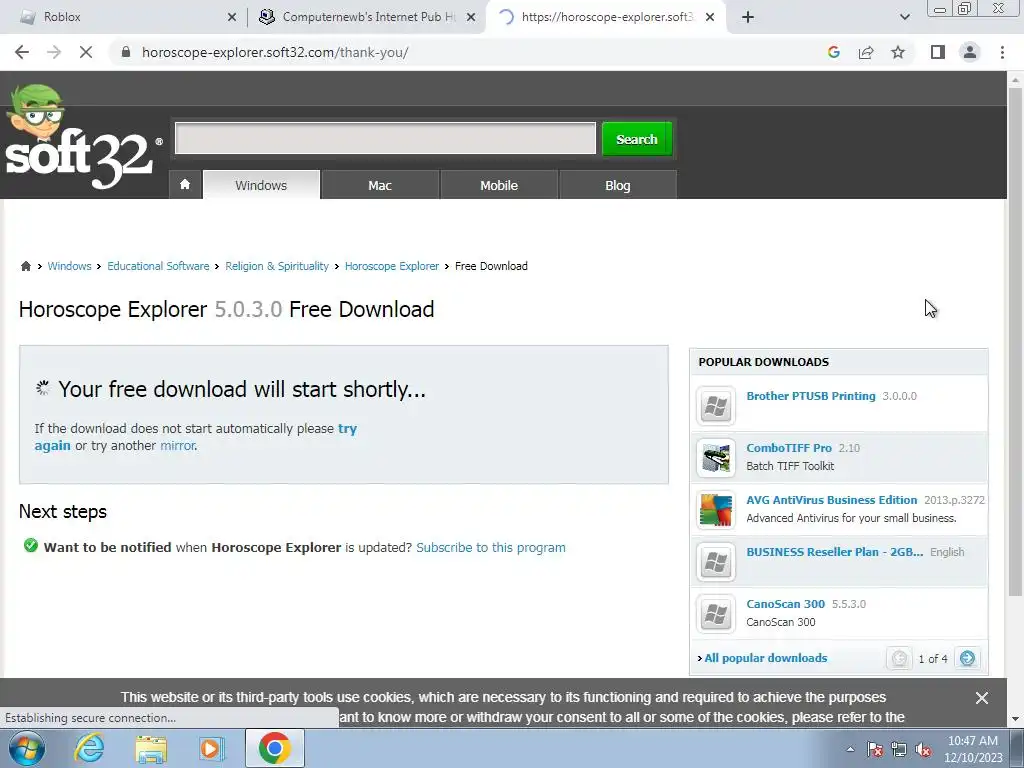The width and height of the screenshot is (1024, 768).
Task: Show hidden system tray icons
Action: pos(850,749)
